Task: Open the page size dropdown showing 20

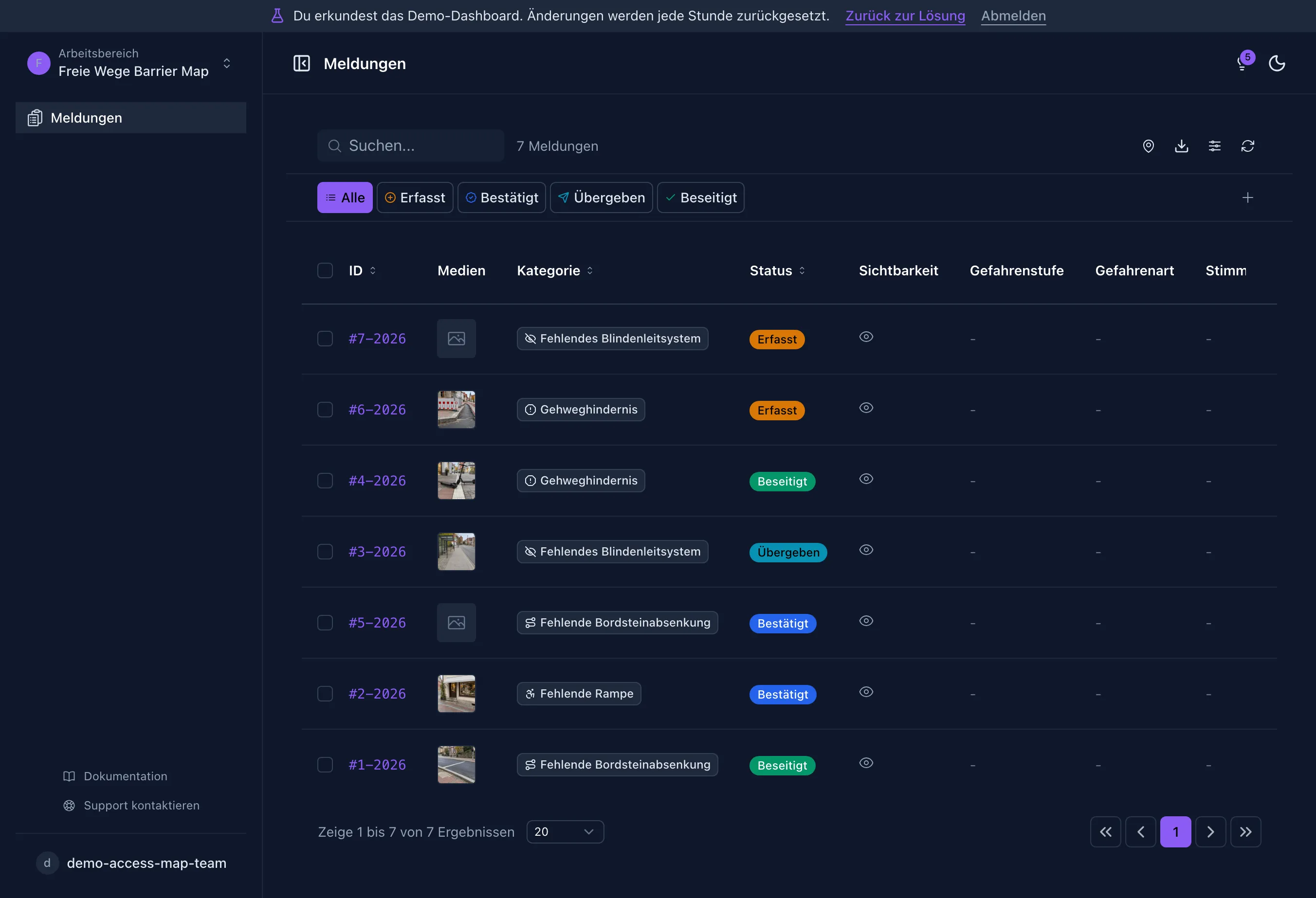Action: tap(565, 832)
